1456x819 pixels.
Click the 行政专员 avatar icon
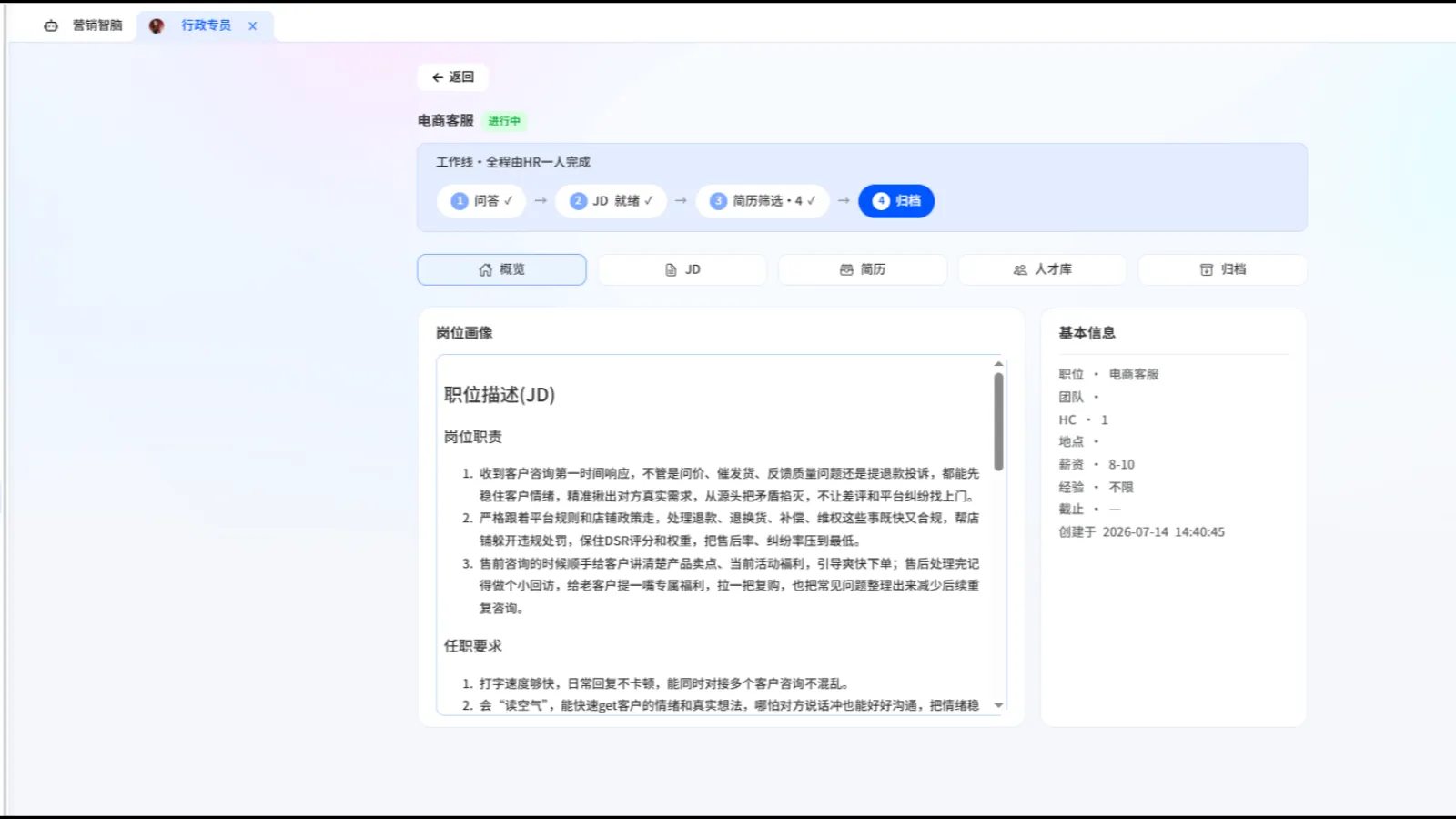point(157,25)
